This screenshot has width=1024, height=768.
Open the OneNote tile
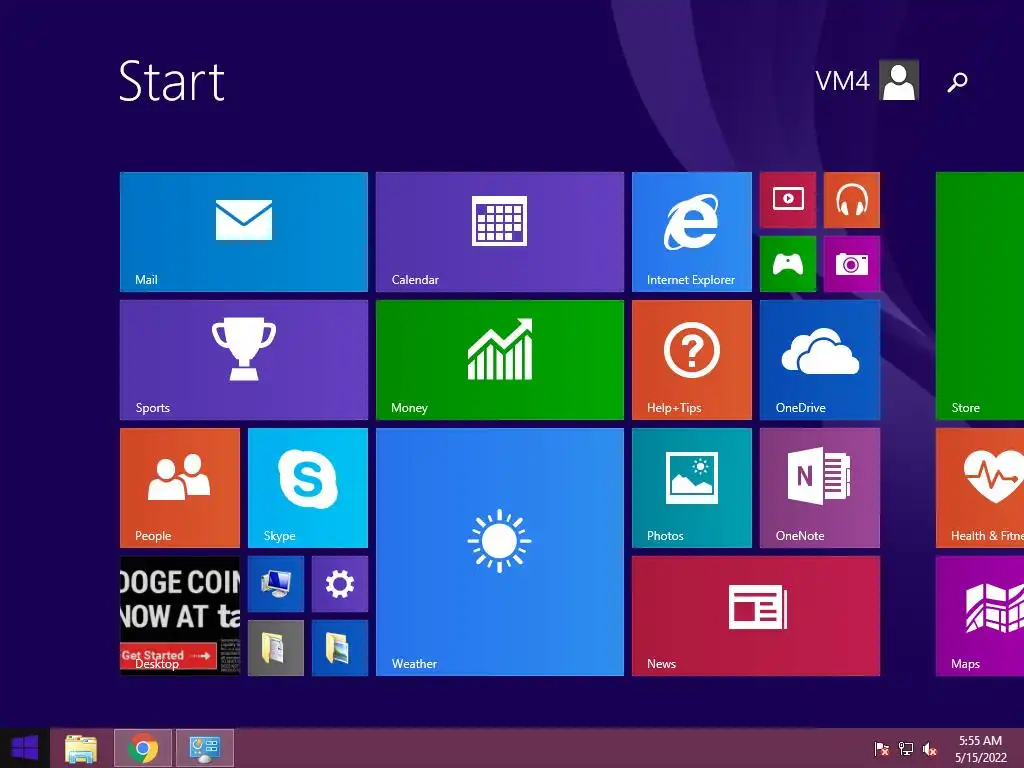coord(820,488)
